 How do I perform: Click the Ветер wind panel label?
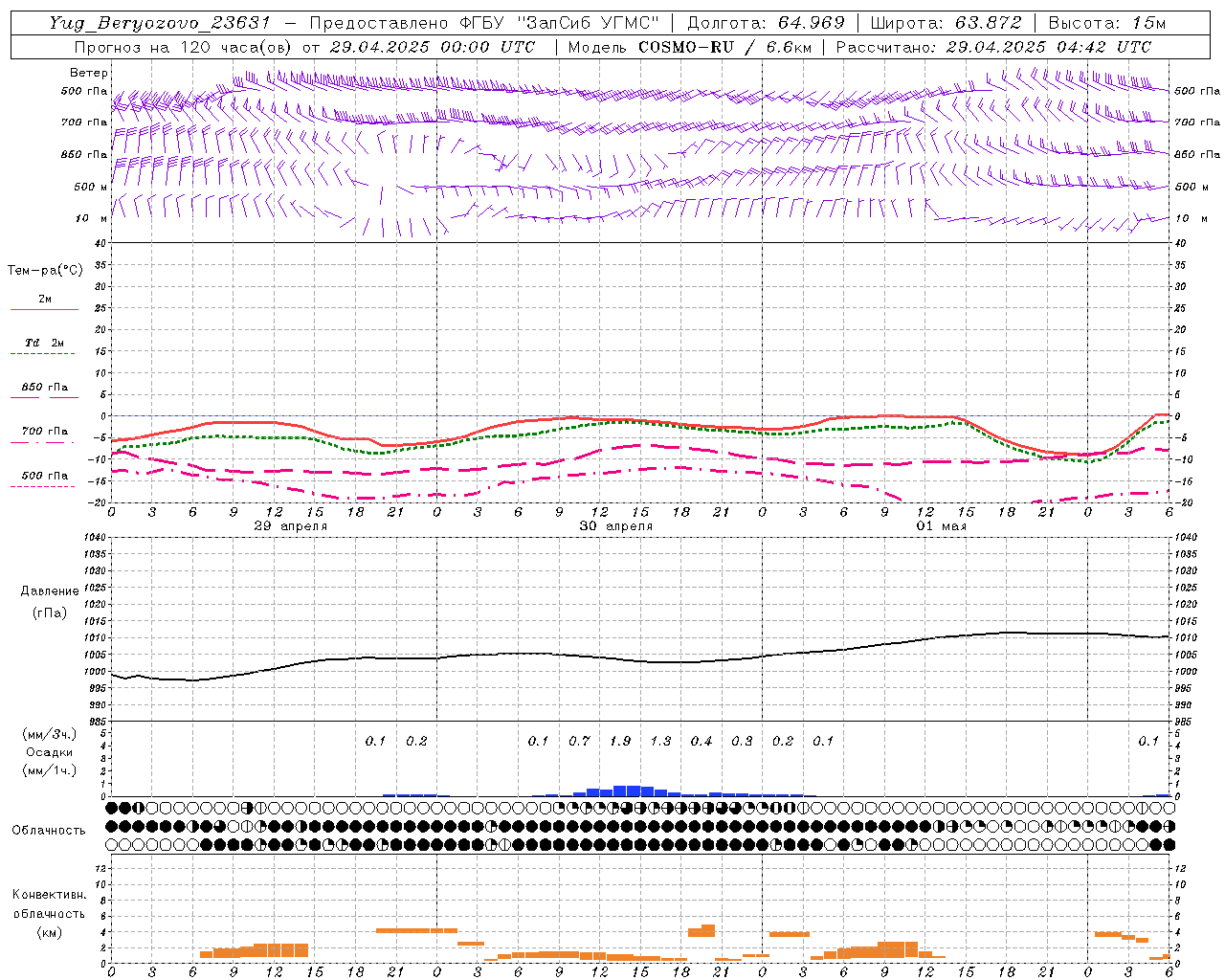coord(89,73)
